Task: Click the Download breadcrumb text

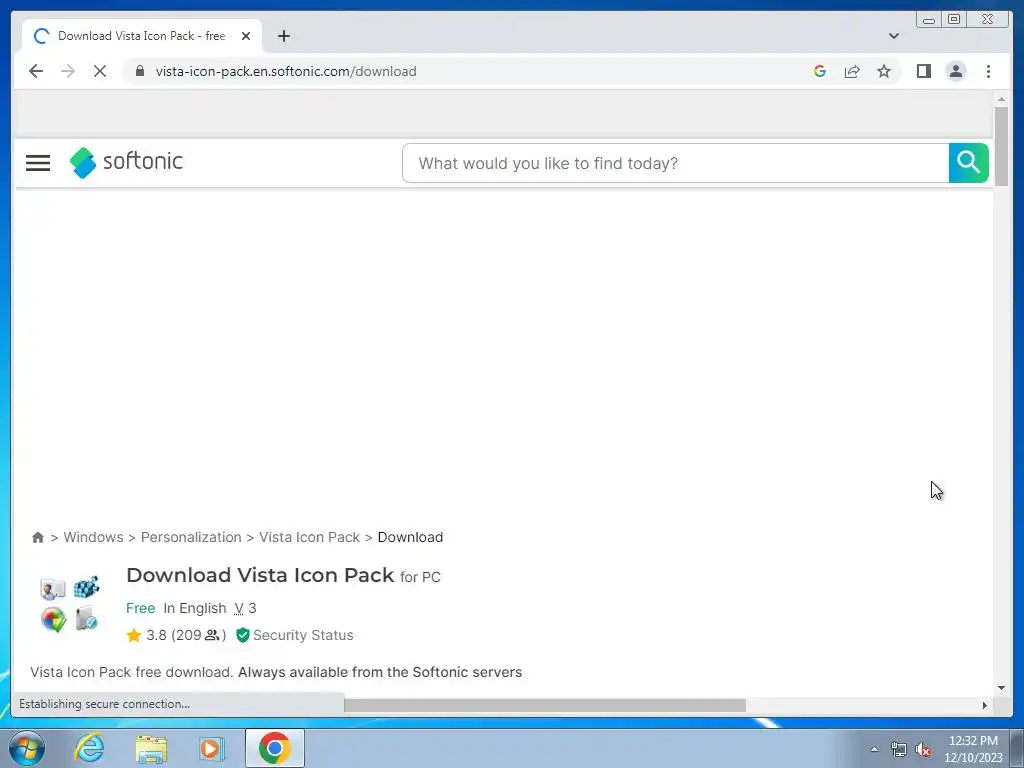Action: tap(410, 537)
